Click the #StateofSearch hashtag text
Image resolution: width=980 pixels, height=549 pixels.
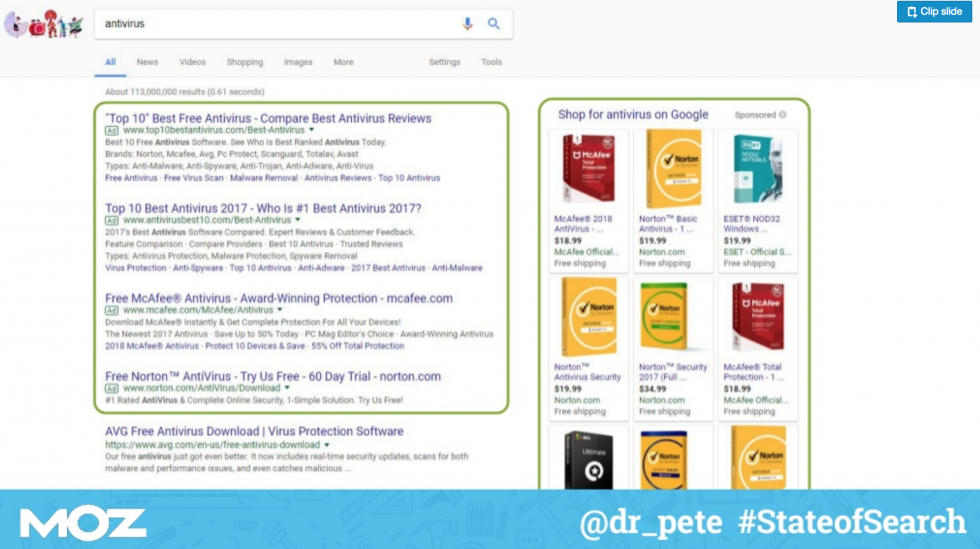852,521
